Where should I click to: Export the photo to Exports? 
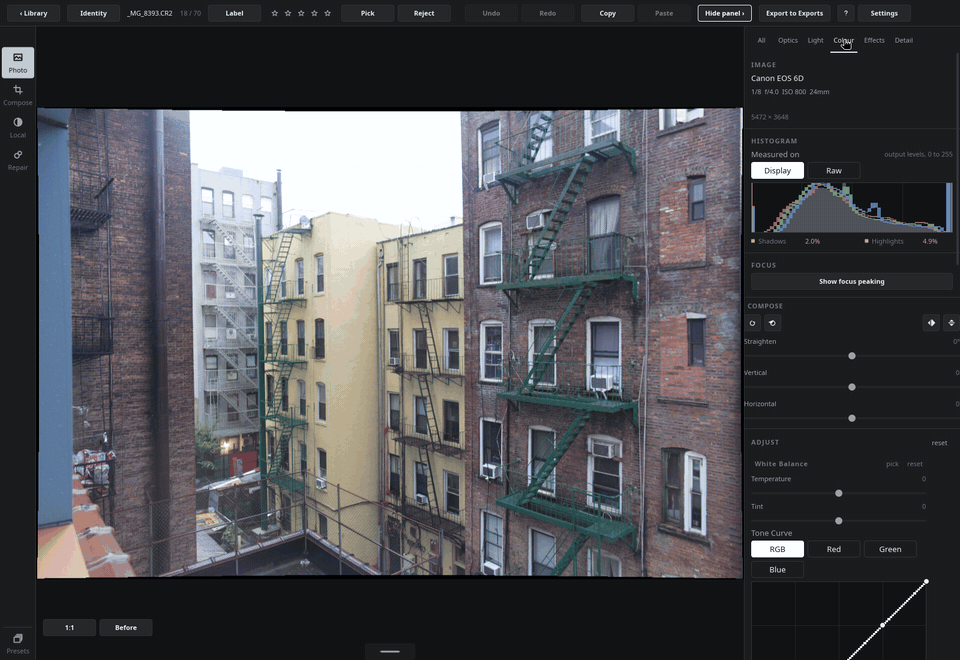point(794,13)
